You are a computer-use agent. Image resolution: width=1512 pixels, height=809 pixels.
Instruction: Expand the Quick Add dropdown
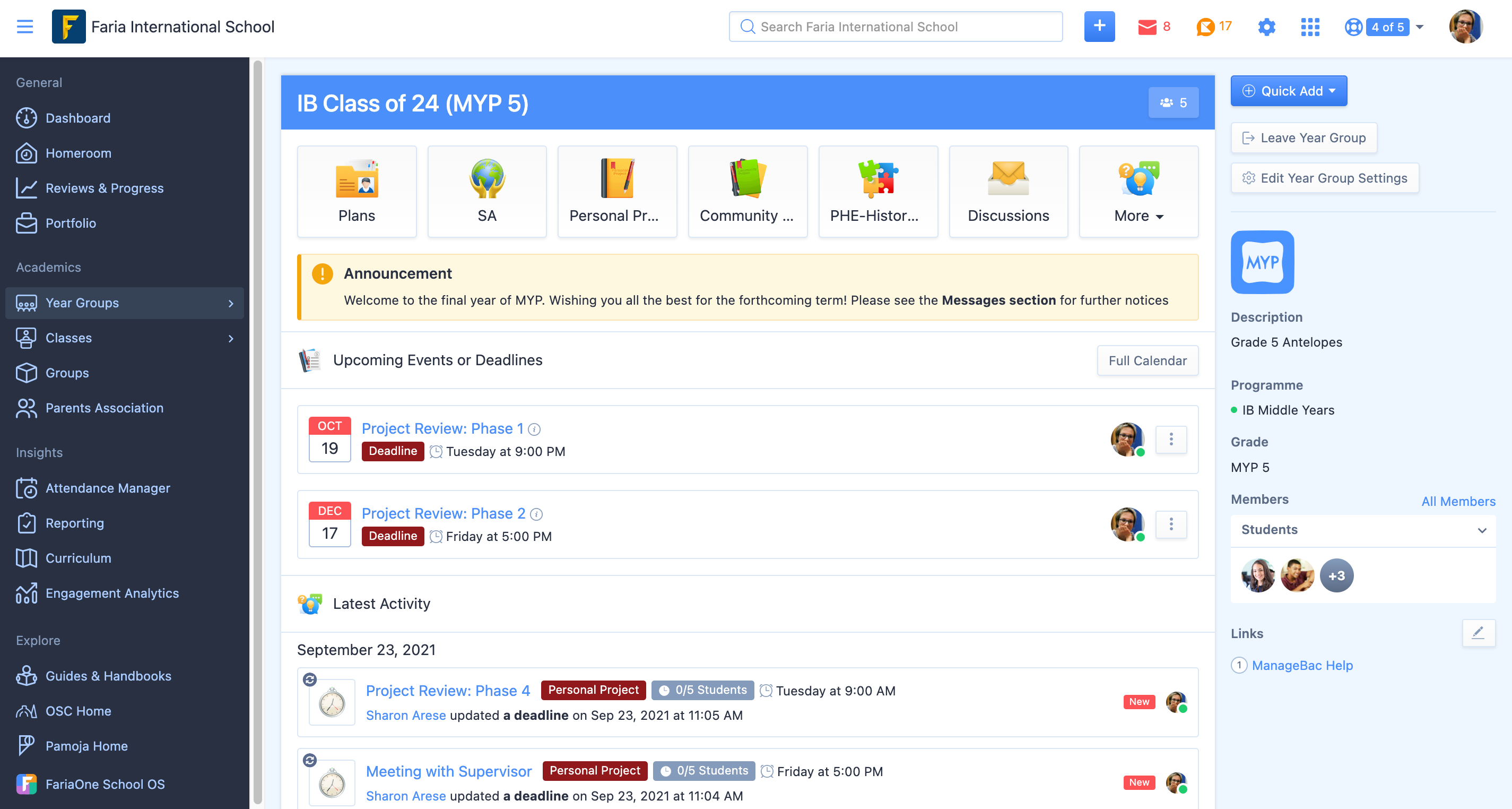pyautogui.click(x=1288, y=91)
